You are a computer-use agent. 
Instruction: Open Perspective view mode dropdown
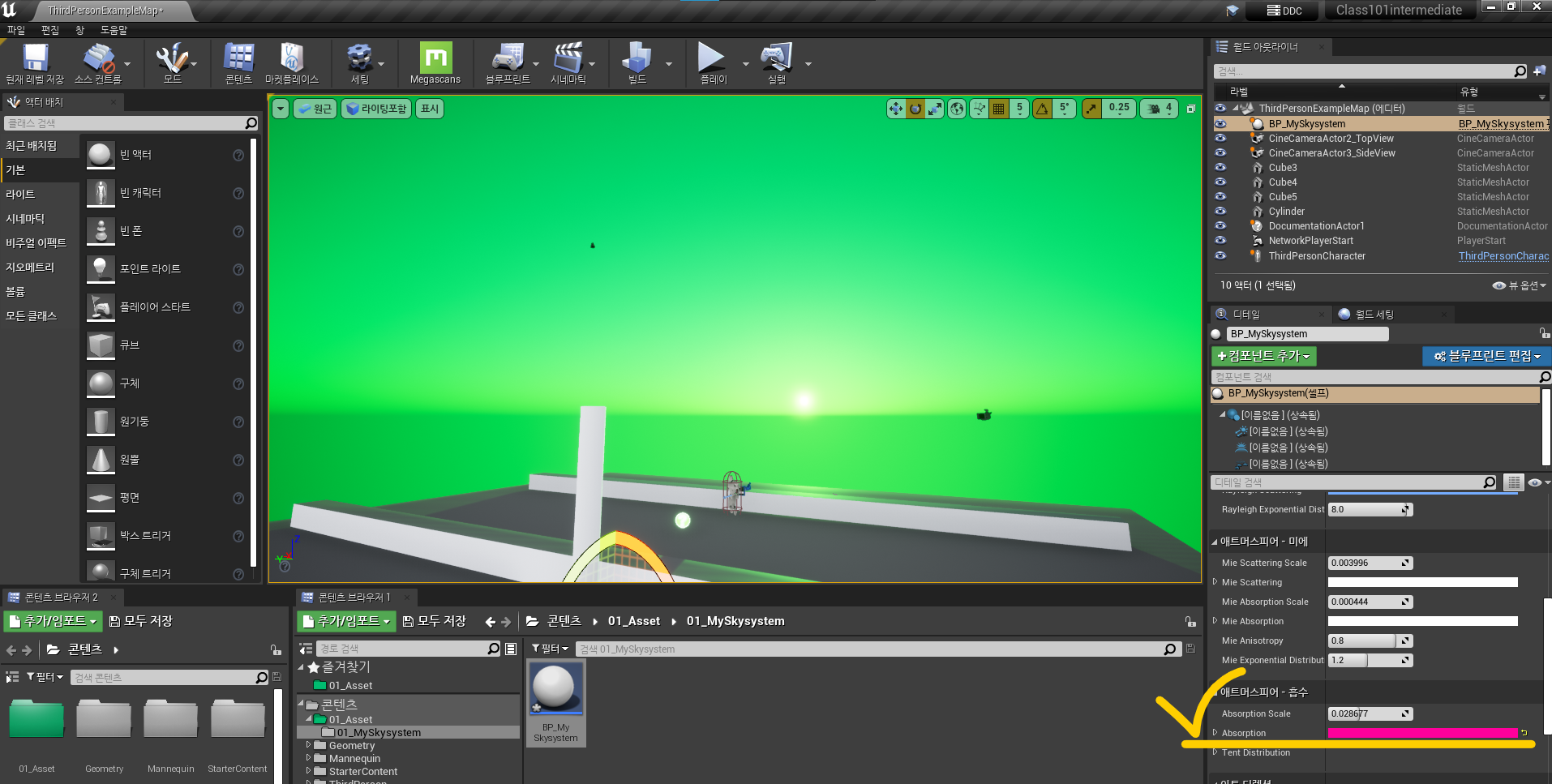click(x=315, y=109)
